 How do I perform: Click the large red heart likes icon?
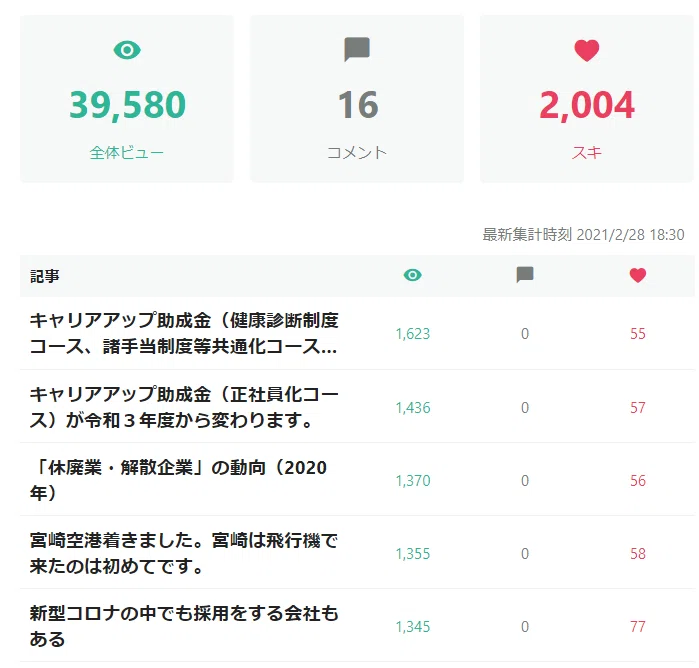587,50
